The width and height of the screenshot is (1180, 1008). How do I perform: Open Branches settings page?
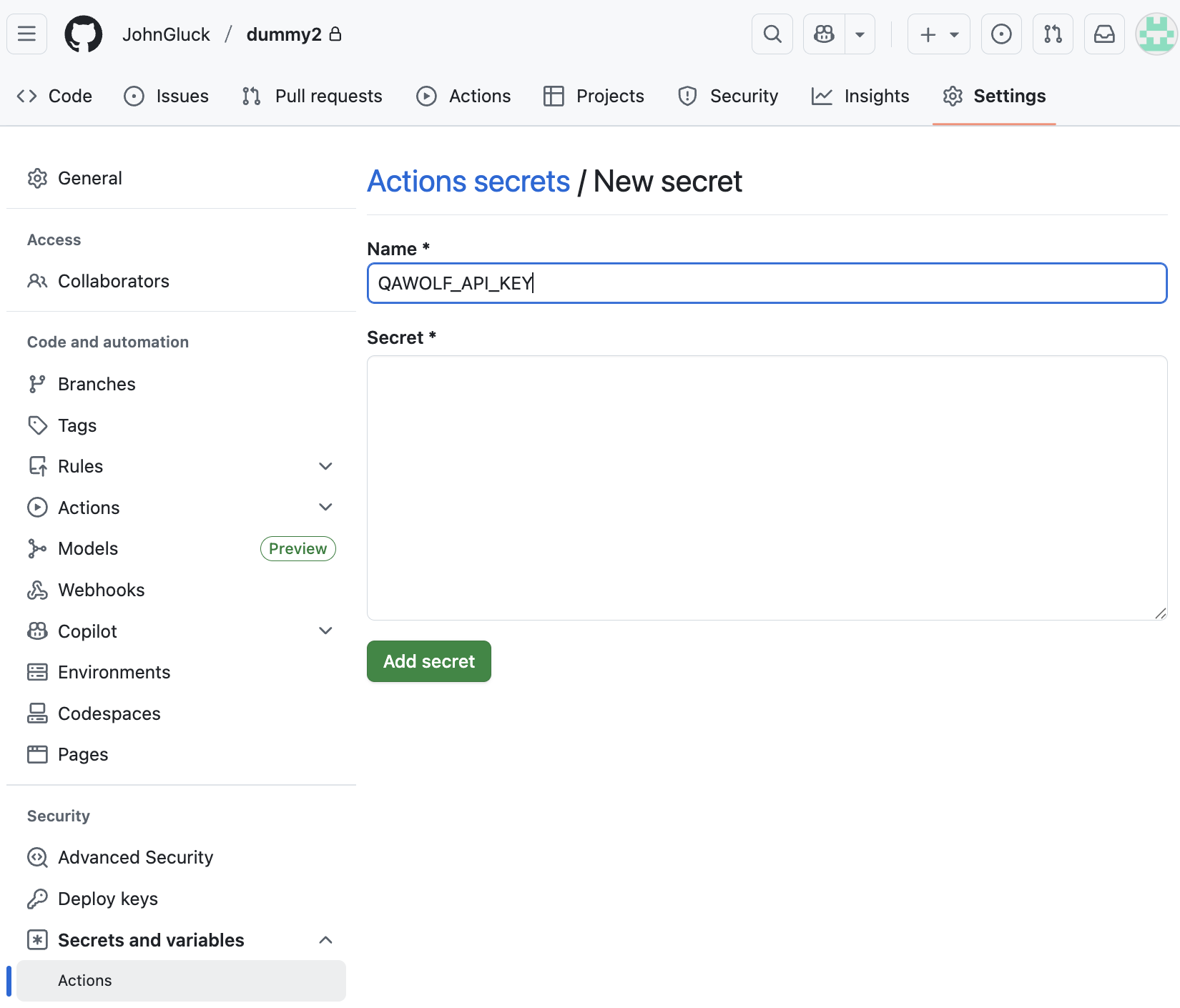181,384
